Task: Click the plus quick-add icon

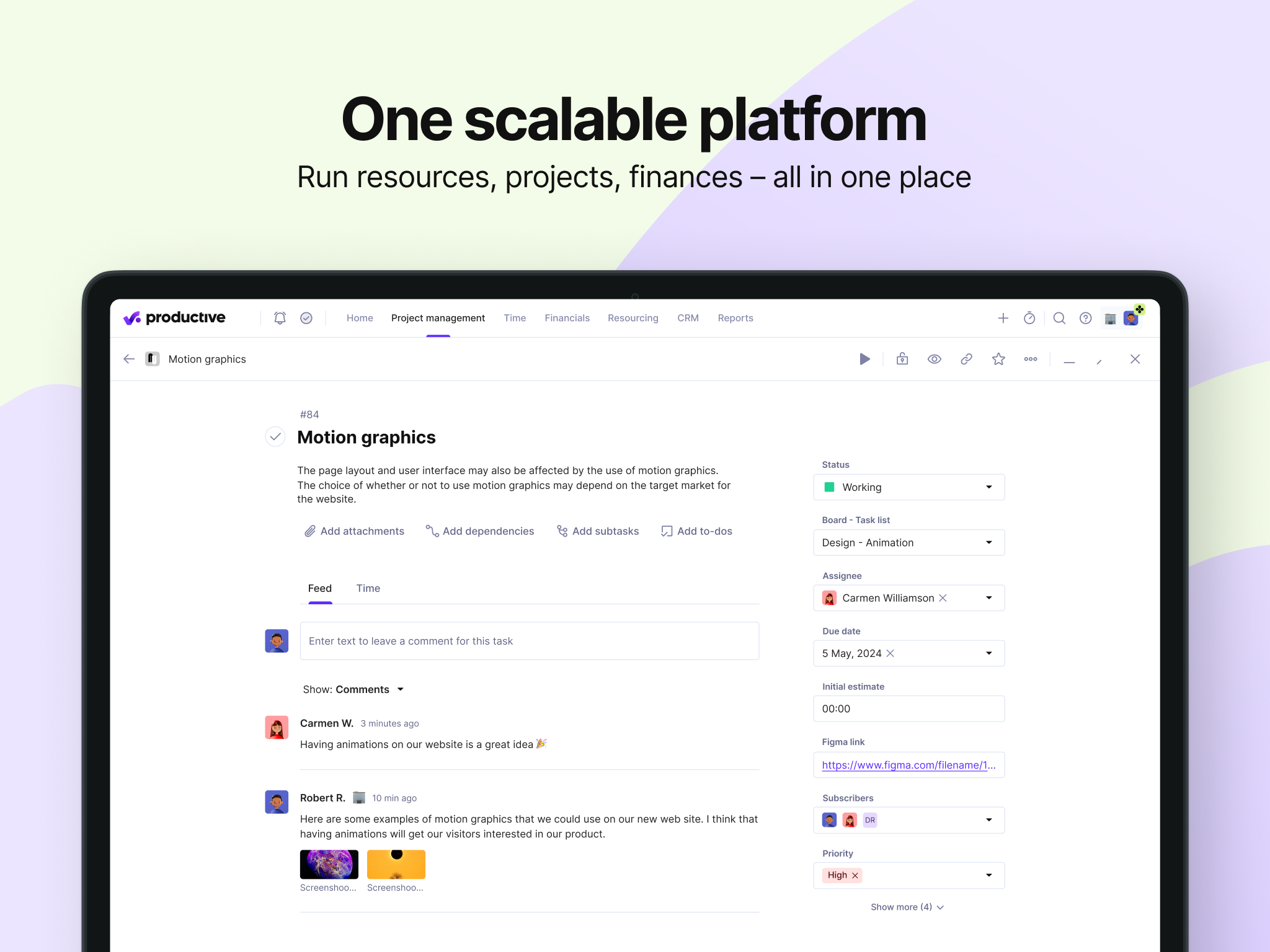Action: (x=1003, y=318)
